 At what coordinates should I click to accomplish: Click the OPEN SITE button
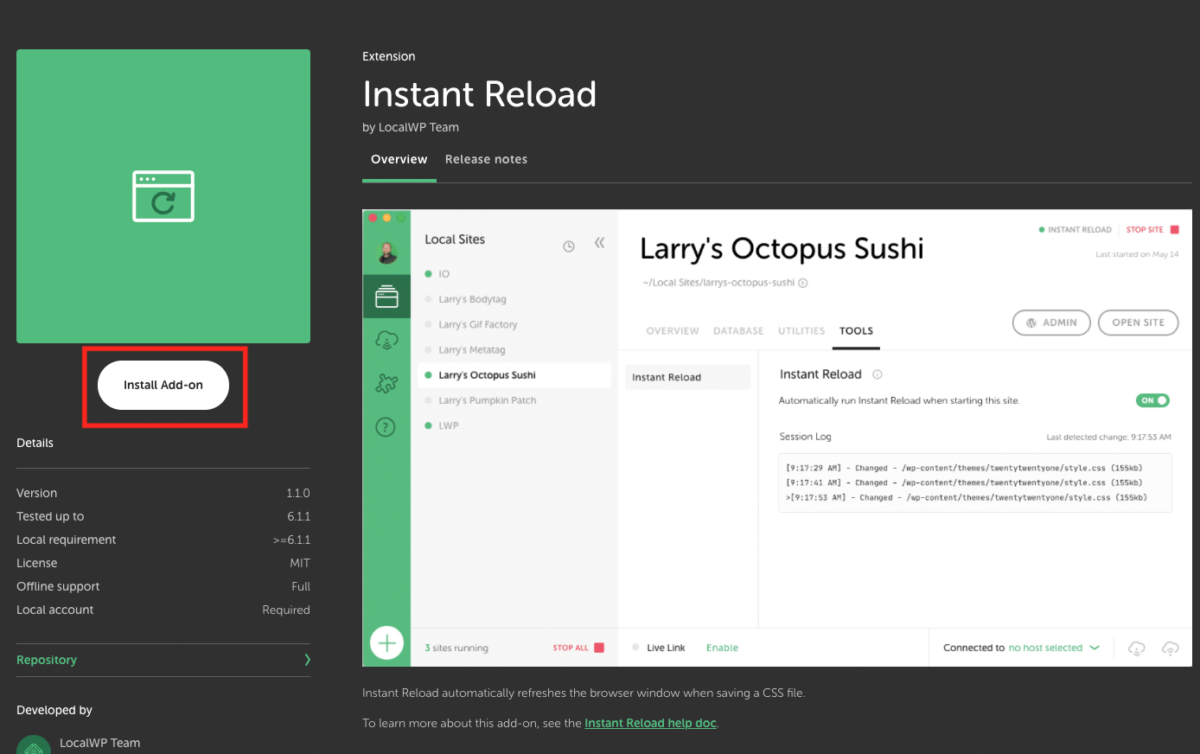pyautogui.click(x=1138, y=323)
